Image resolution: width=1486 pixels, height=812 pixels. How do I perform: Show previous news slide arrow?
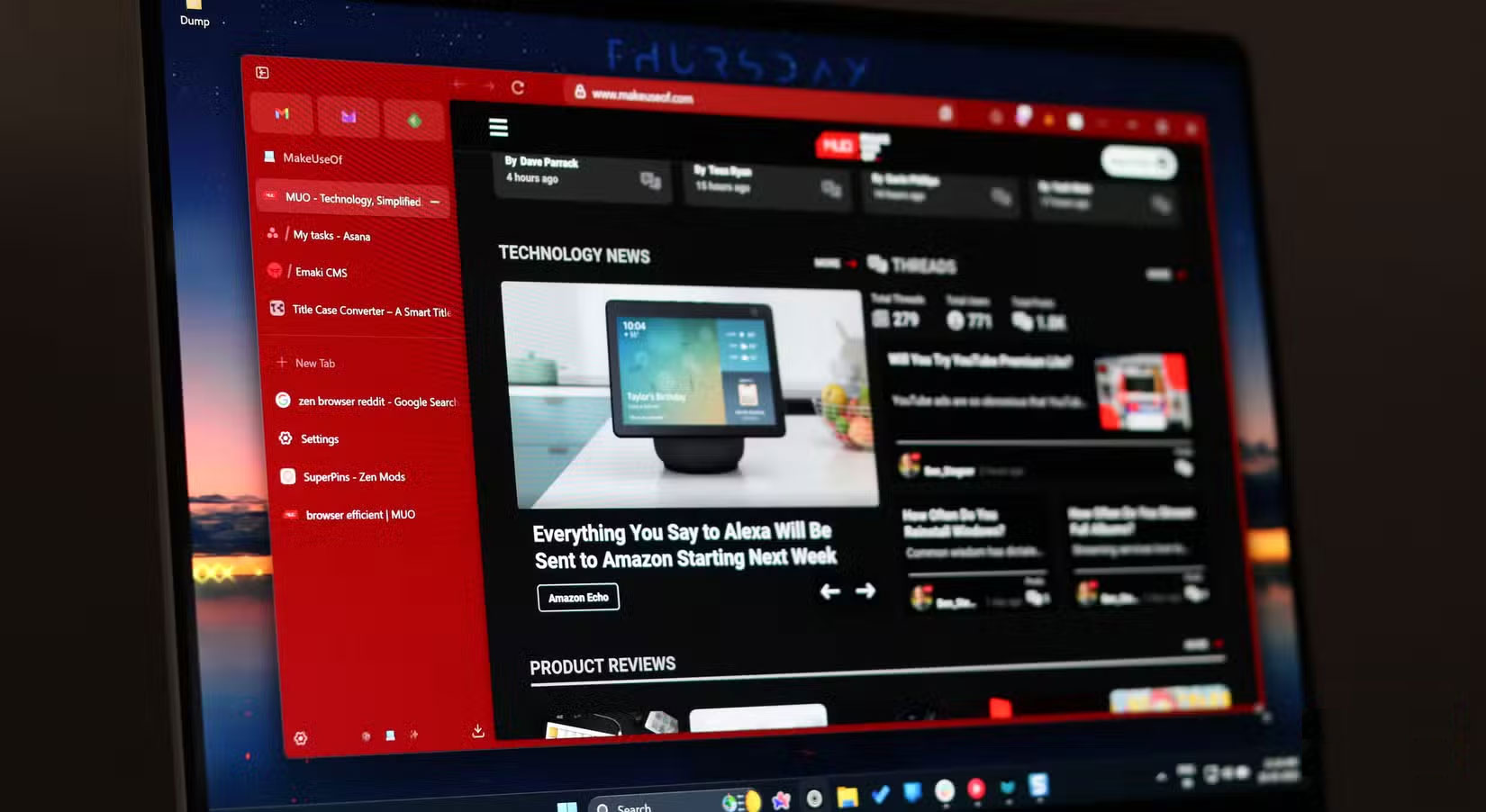coord(830,591)
